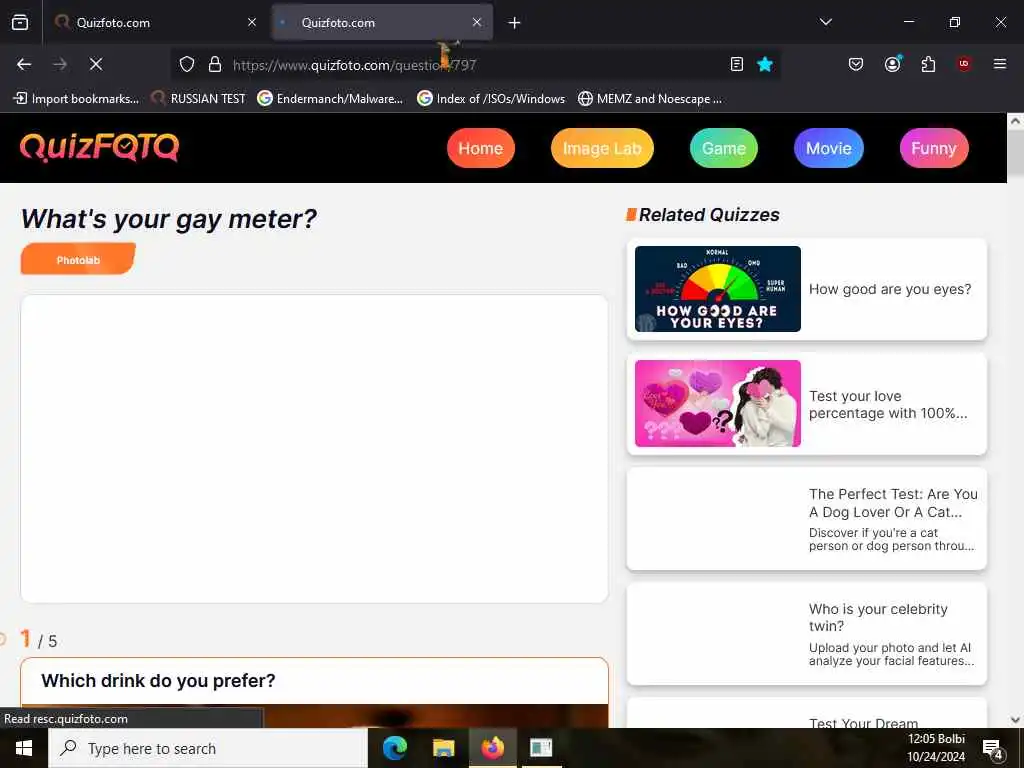
Task: Open the tracking protection shield icon
Action: pos(187,64)
